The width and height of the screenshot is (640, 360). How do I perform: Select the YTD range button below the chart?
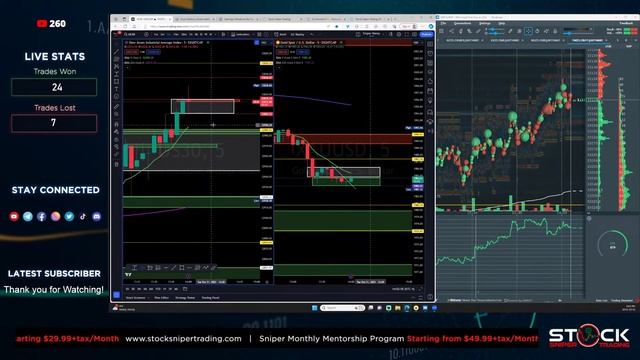(x=158, y=289)
